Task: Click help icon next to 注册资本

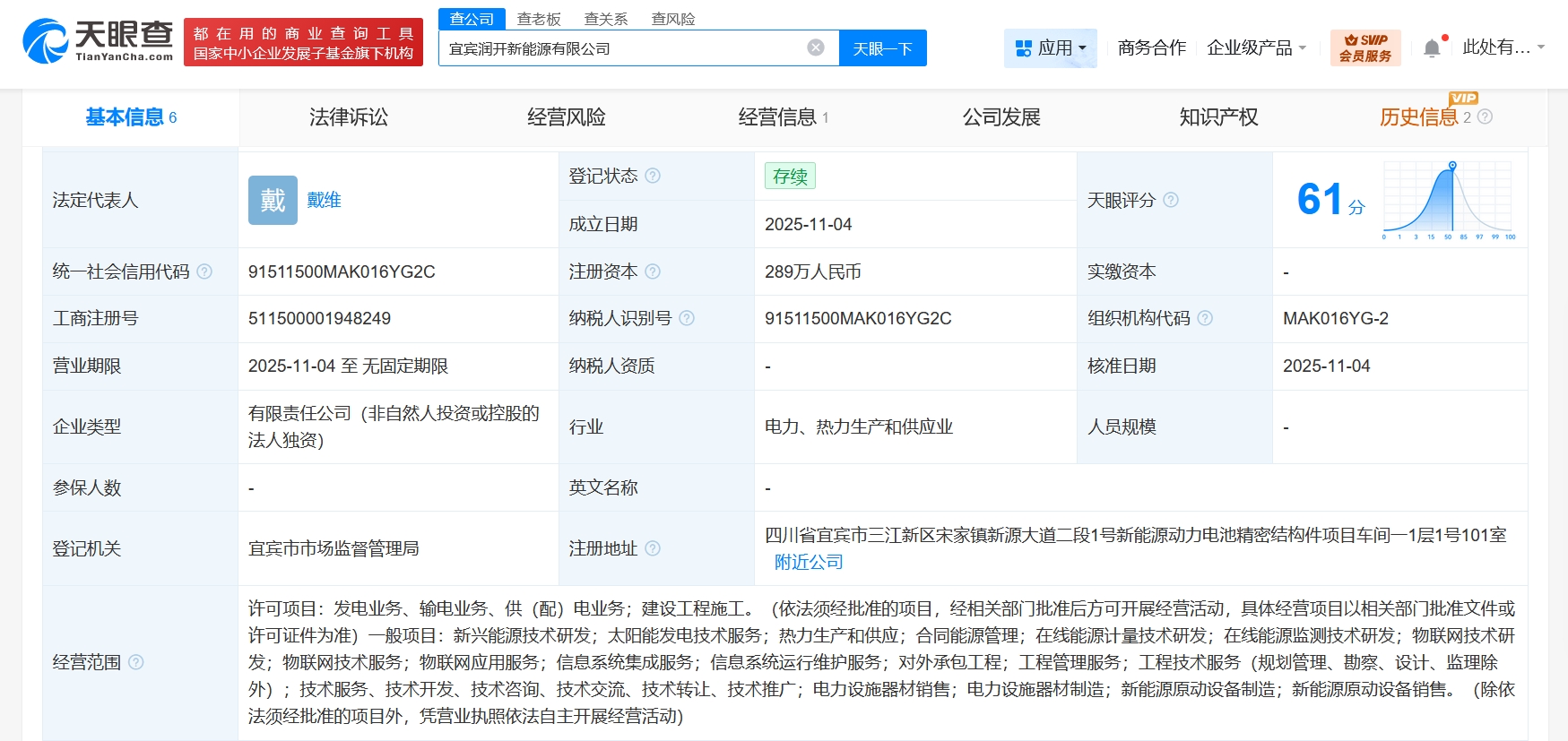Action: point(653,271)
